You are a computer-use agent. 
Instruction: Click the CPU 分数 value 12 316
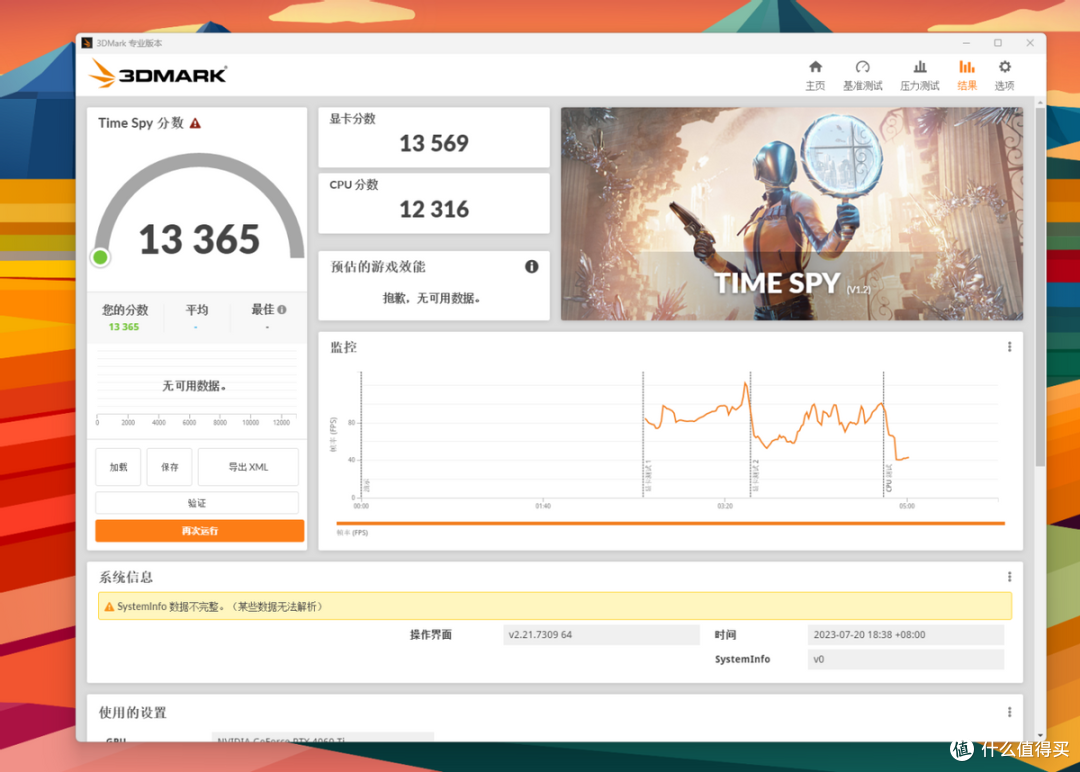[x=434, y=209]
